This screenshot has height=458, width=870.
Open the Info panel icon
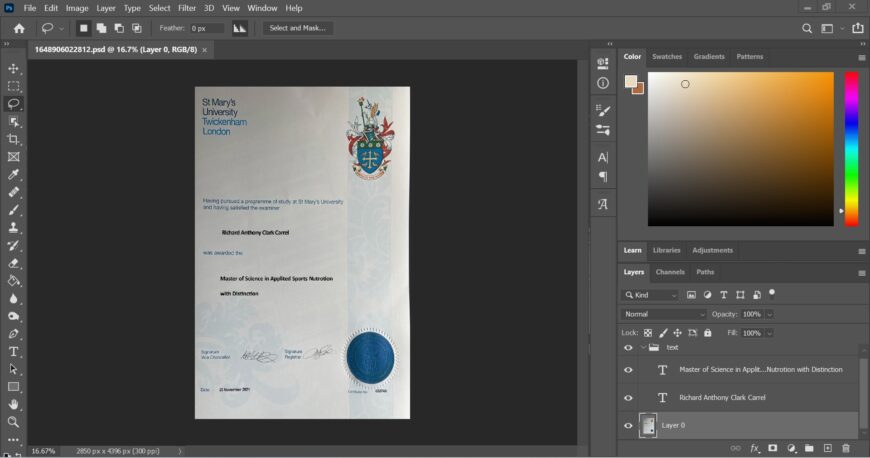click(603, 83)
